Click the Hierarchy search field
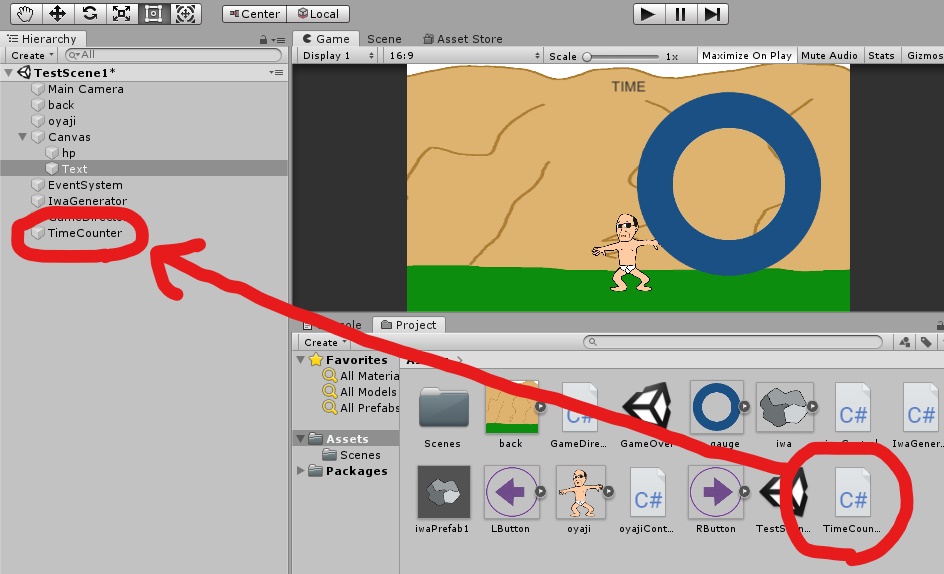This screenshot has width=944, height=574. click(x=173, y=55)
